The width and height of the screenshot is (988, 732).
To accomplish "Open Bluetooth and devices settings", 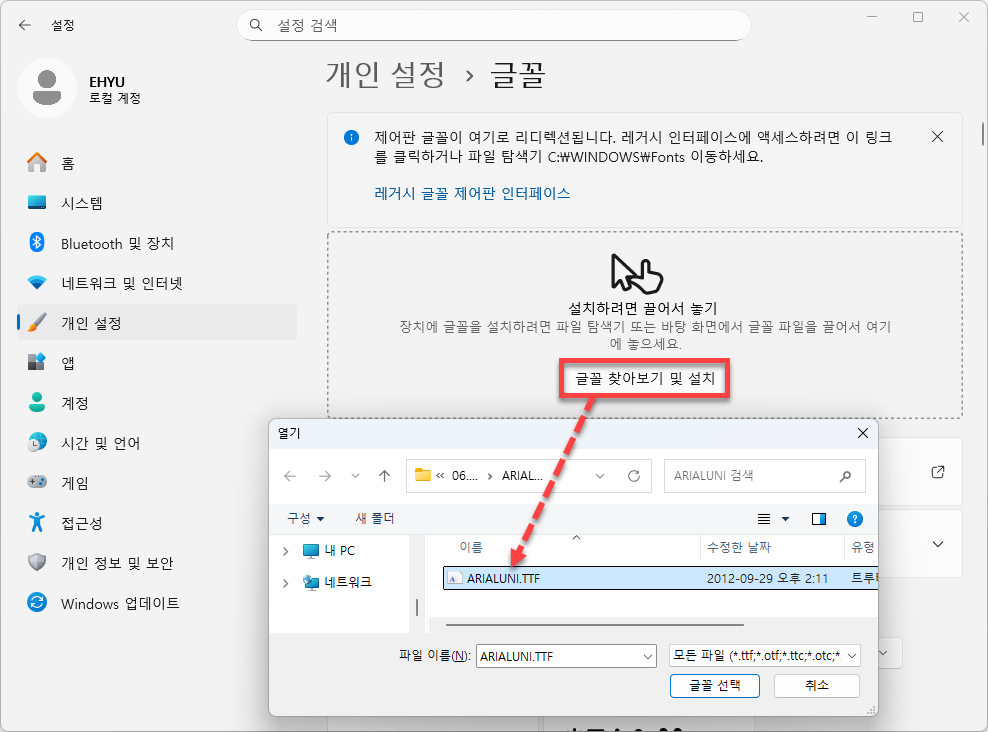I will pyautogui.click(x=117, y=243).
